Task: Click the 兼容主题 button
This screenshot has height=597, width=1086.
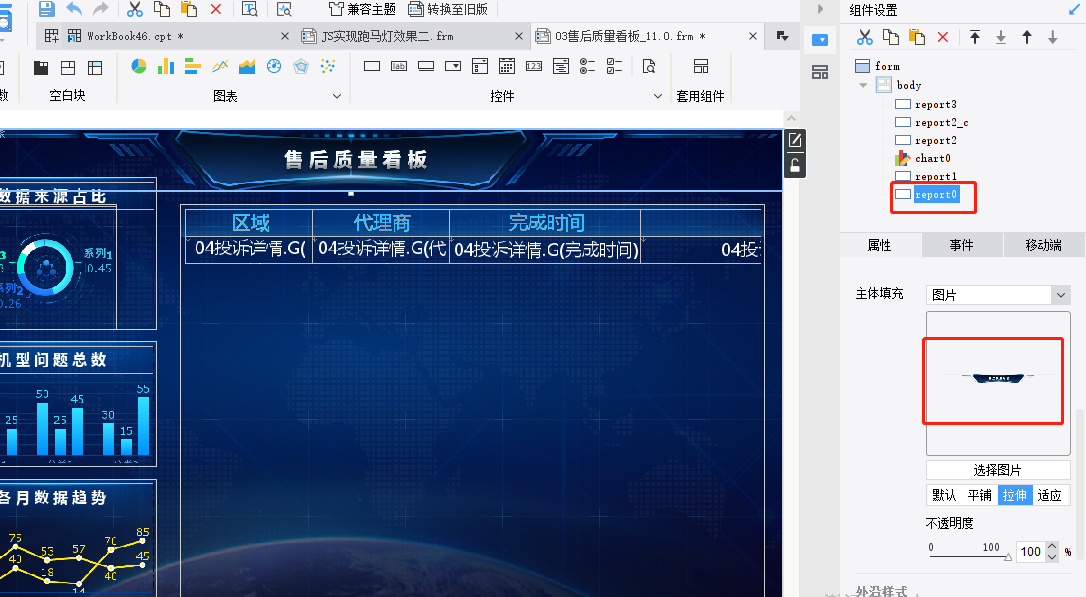Action: 363,9
